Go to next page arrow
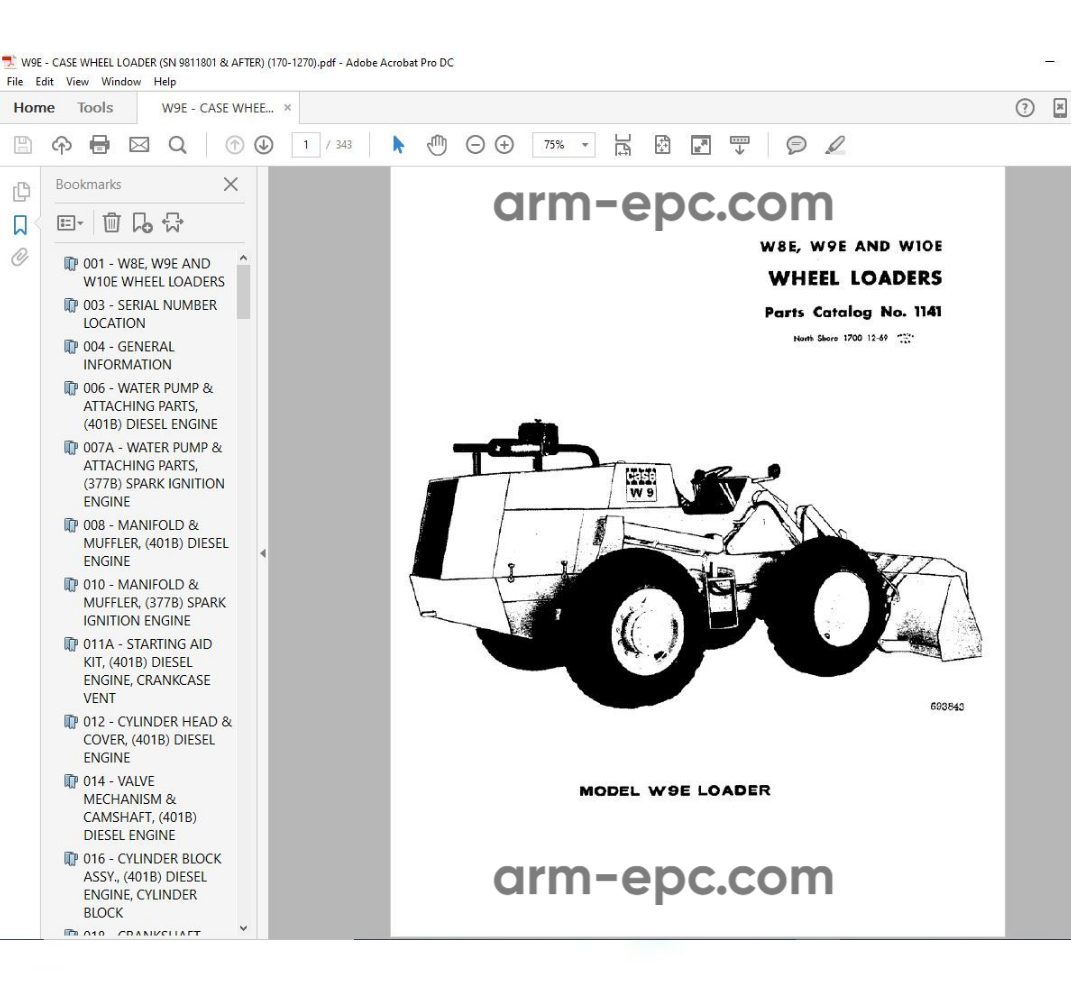Screen dimensions: 1071x981 [x=264, y=145]
